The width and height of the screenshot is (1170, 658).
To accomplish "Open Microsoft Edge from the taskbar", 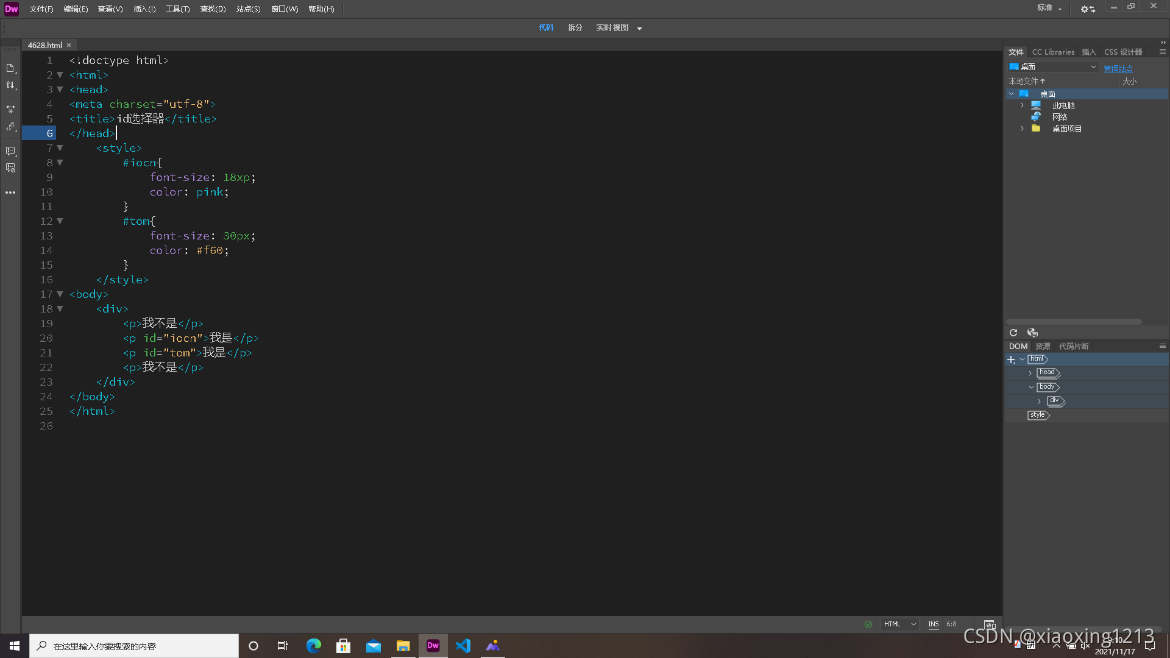I will (x=313, y=645).
